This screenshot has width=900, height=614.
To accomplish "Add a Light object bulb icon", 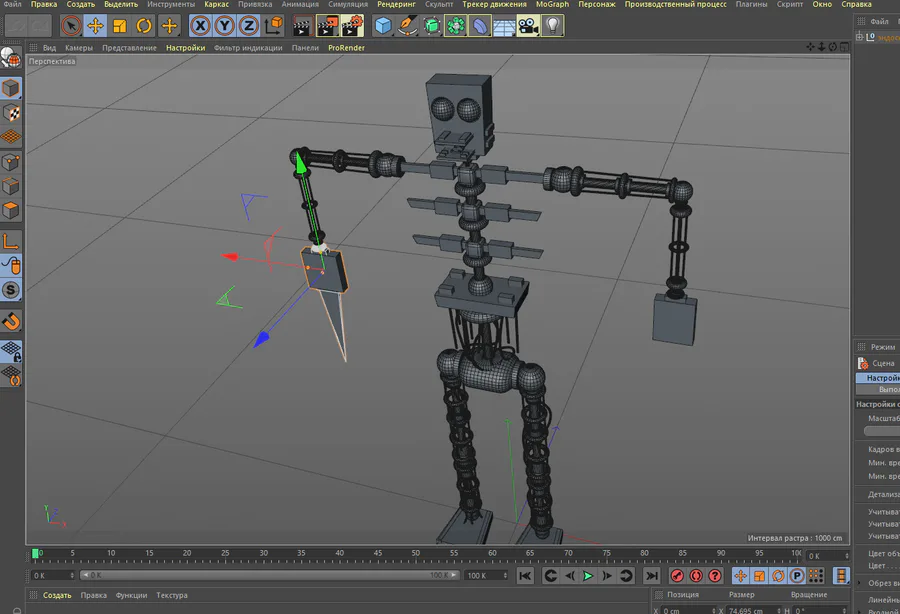I will tap(552, 26).
